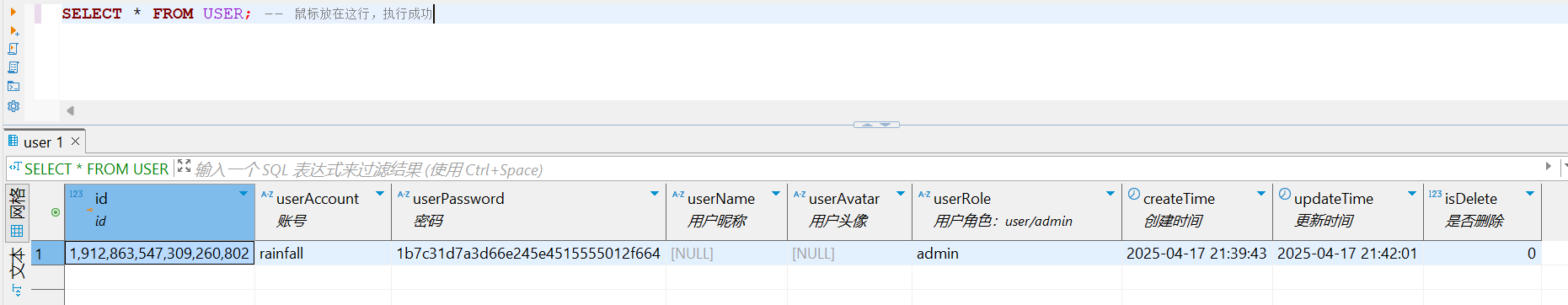The image size is (1568, 305).
Task: Close the user 1 result tab
Action: point(75,142)
